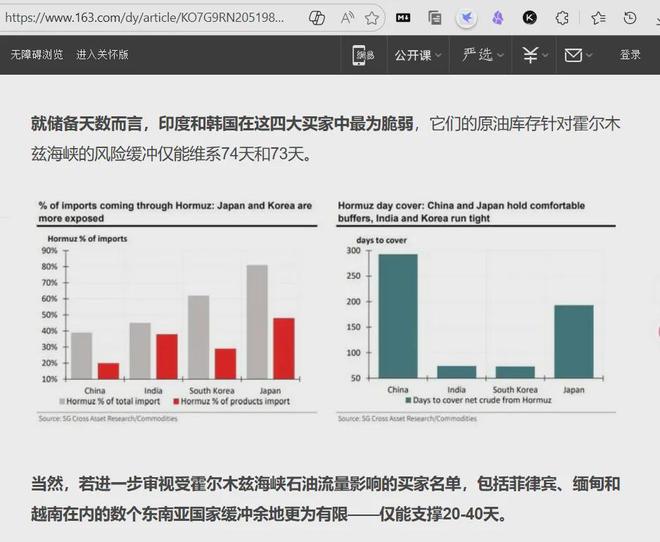The height and width of the screenshot is (542, 660).
Task: Click the purple flame extension icon
Action: [498, 17]
